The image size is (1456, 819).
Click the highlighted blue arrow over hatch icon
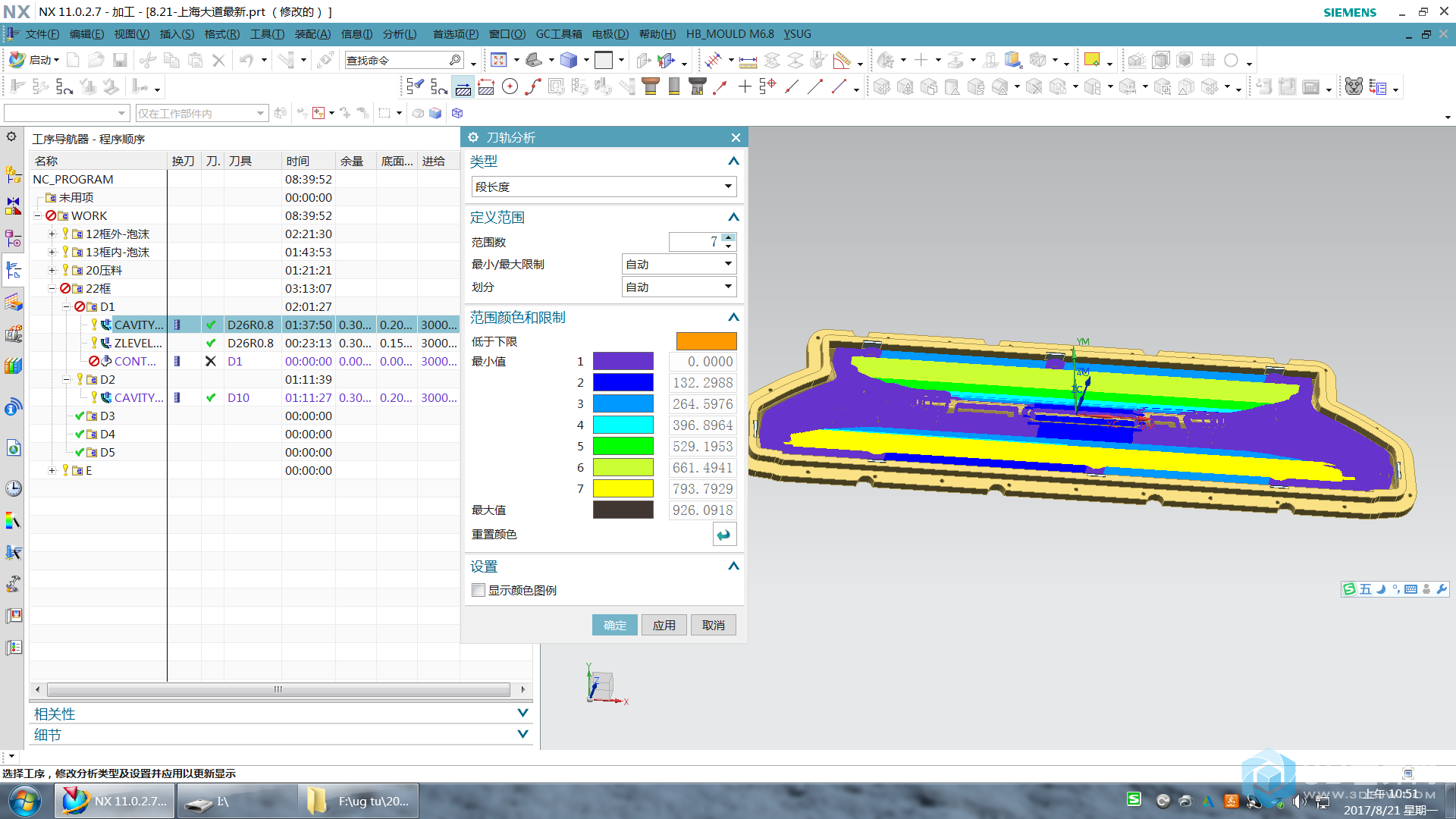point(463,87)
